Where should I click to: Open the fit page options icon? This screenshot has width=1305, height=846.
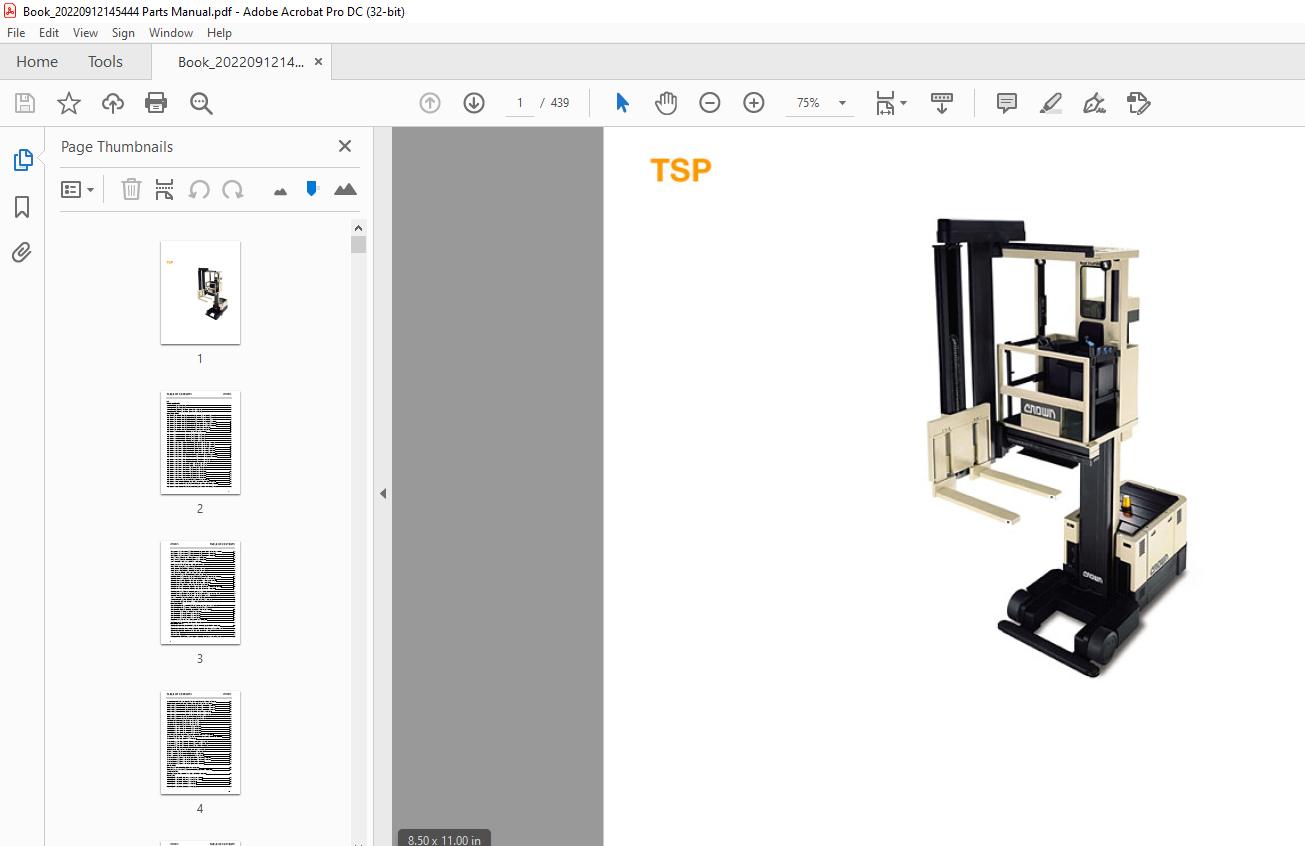890,103
